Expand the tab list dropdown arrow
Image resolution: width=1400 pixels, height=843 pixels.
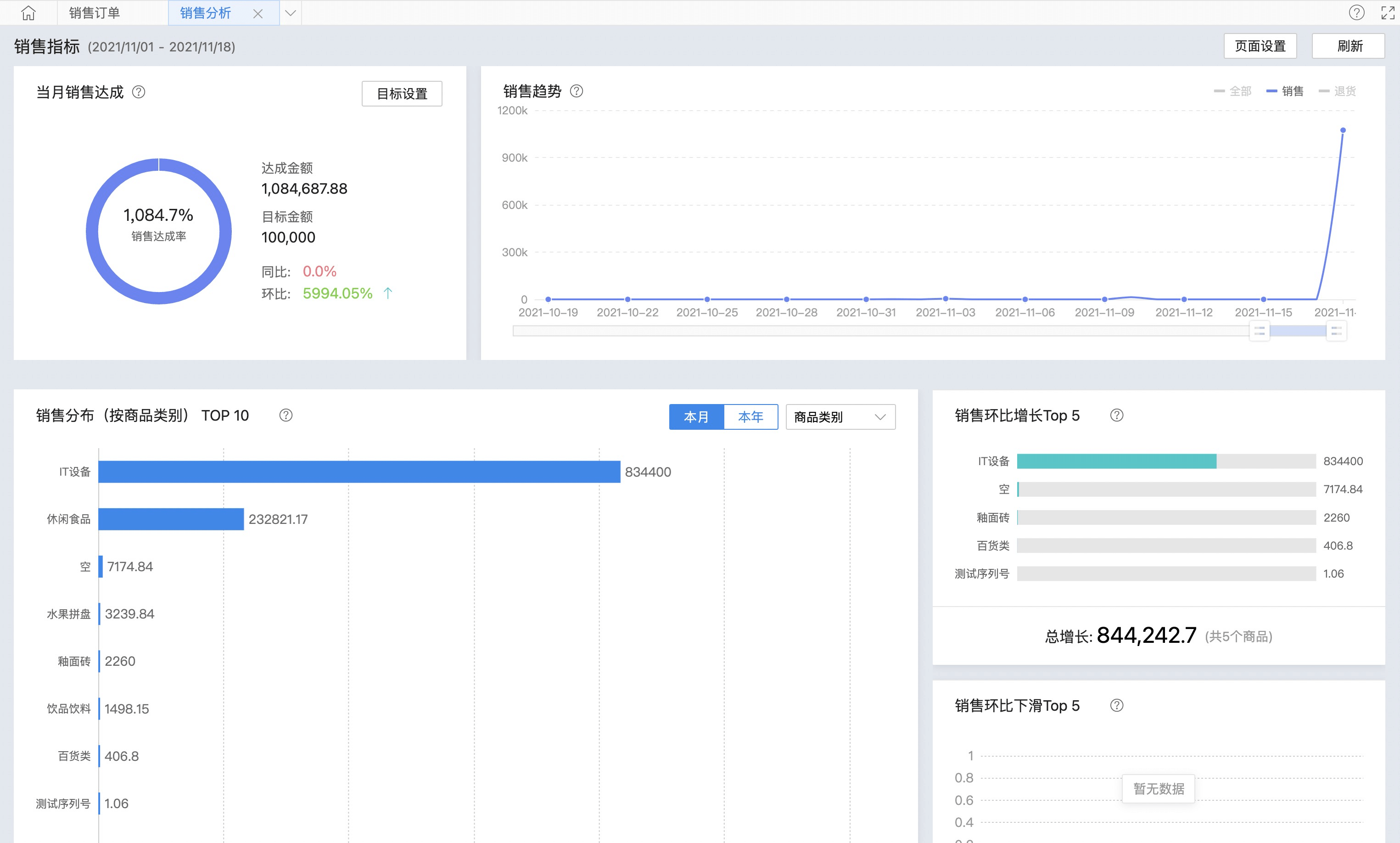pos(290,13)
